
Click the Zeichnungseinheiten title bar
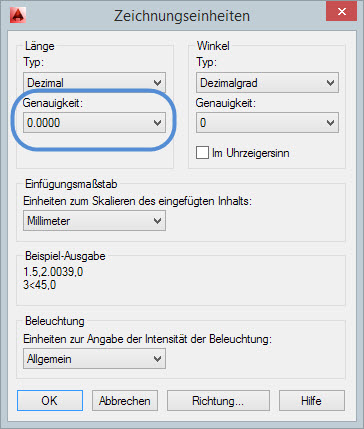(182, 15)
